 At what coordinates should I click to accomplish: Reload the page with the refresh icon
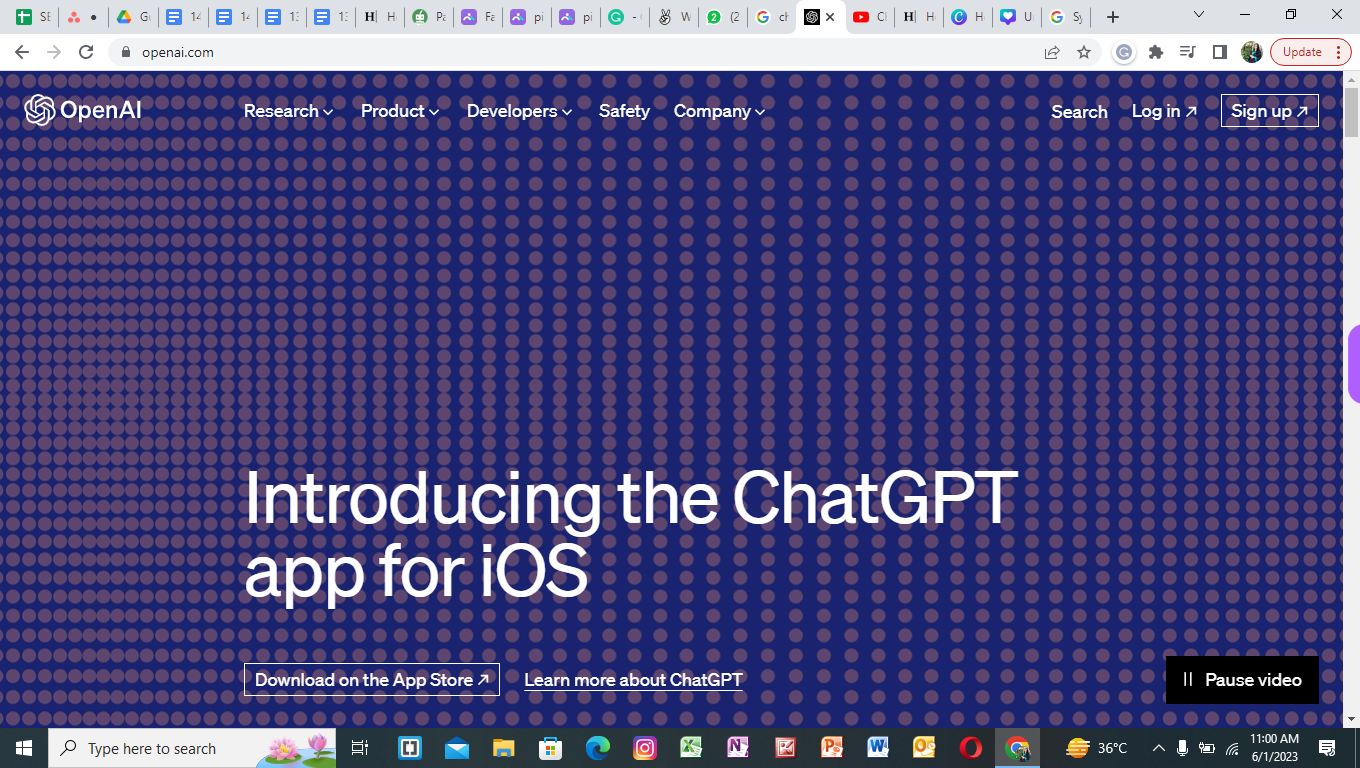click(x=86, y=52)
